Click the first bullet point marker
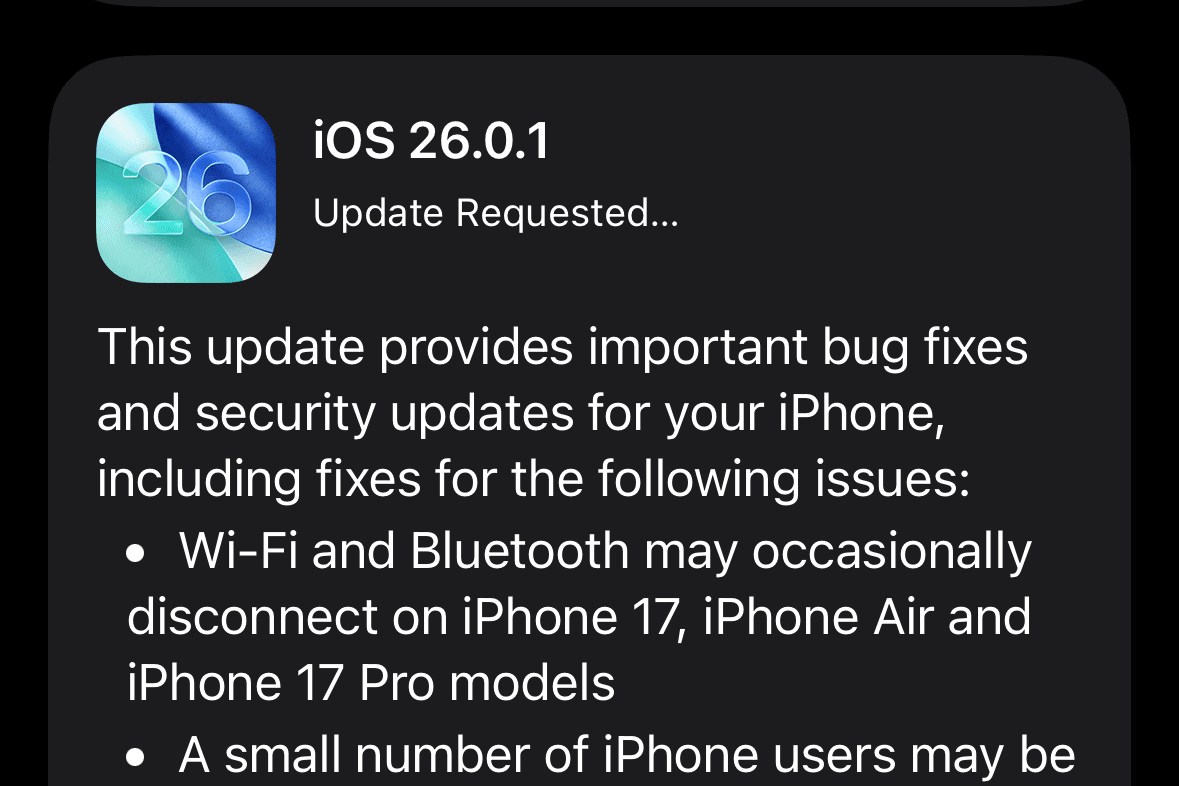Image resolution: width=1179 pixels, height=786 pixels. 135,554
